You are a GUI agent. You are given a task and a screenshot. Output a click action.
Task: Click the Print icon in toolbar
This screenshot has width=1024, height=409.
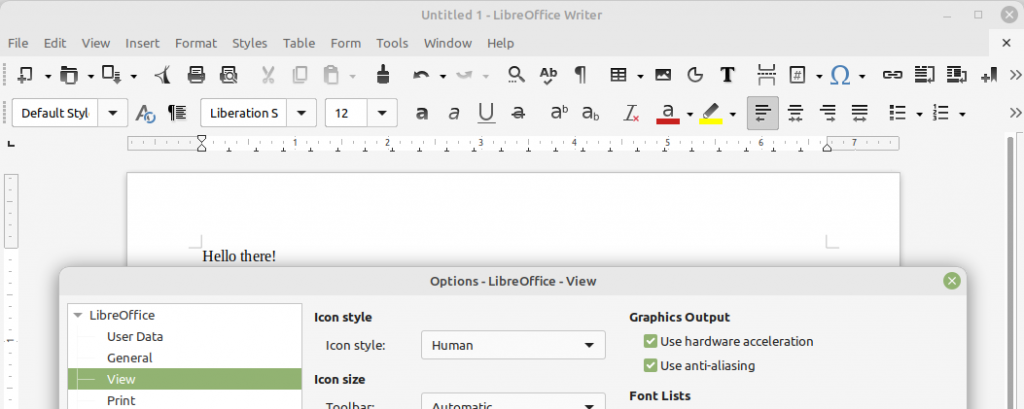coord(197,74)
